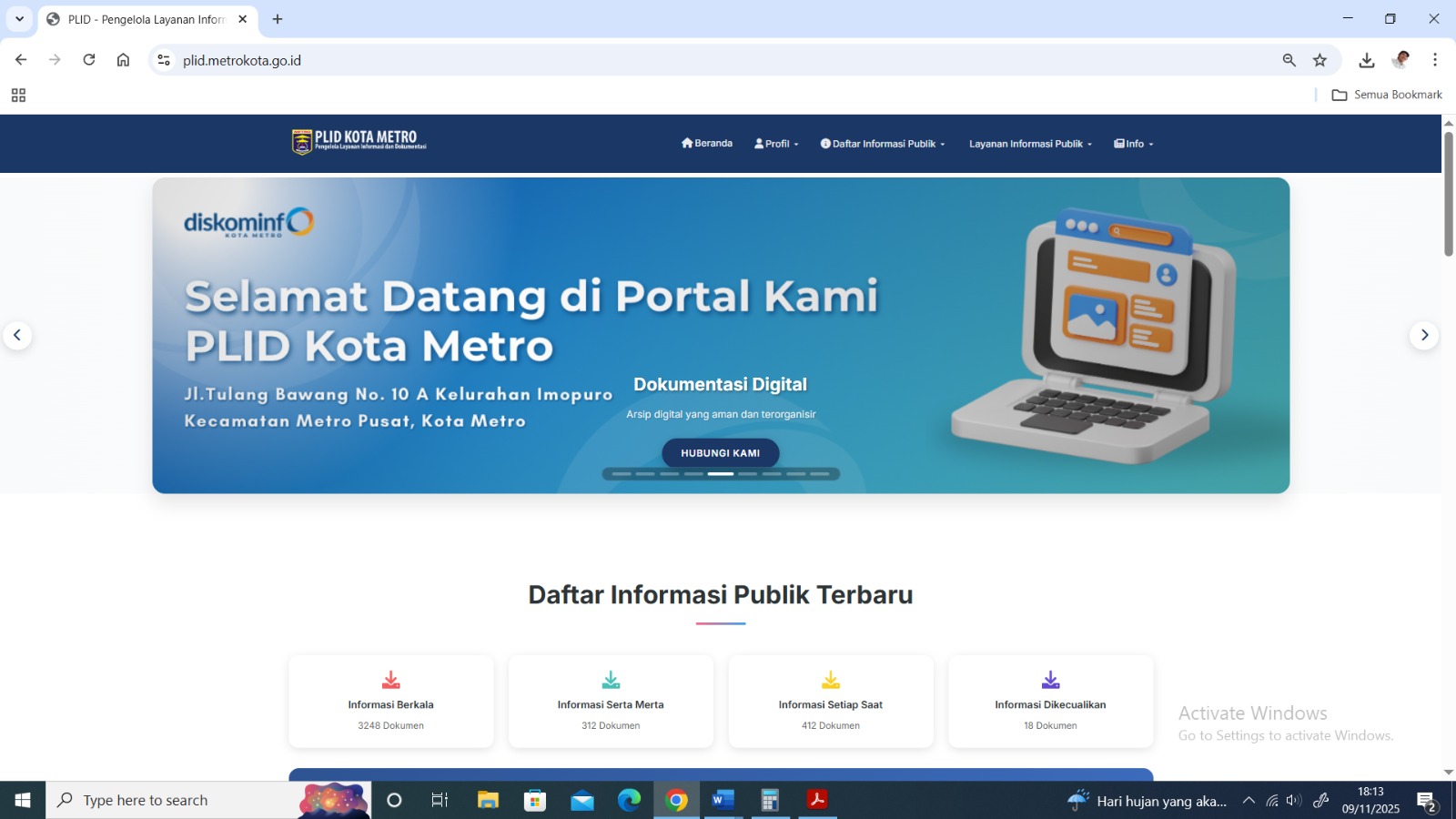This screenshot has height=819, width=1456.
Task: Expand the Daftar Informasi Publik dropdown
Action: (x=883, y=144)
